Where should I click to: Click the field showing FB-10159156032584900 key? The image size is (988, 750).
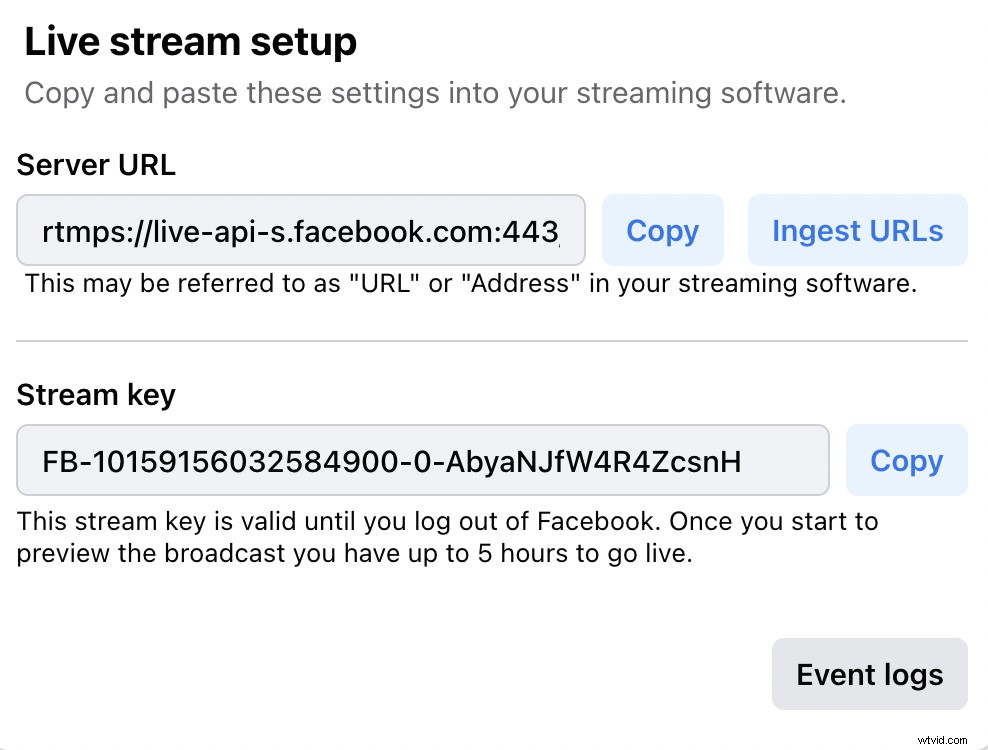point(422,460)
